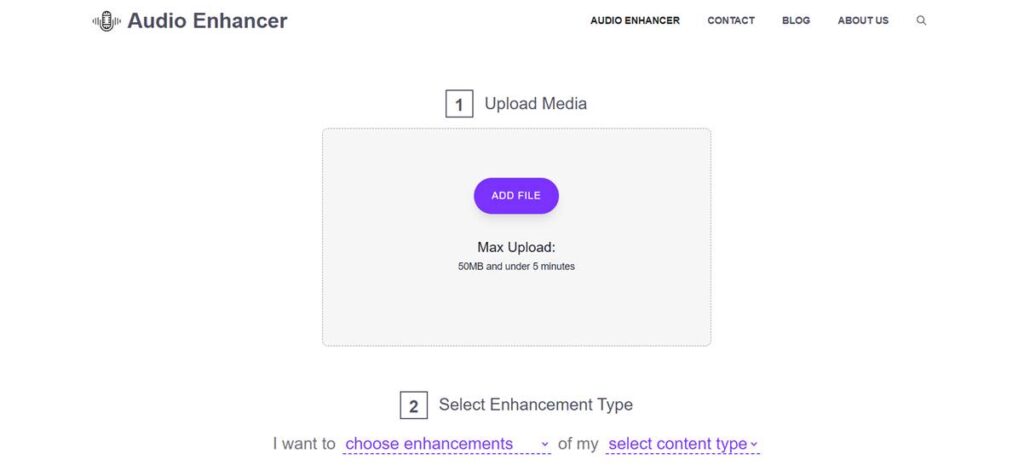Image resolution: width=1024 pixels, height=471 pixels.
Task: Click the Upload Media heading
Action: [x=536, y=104]
